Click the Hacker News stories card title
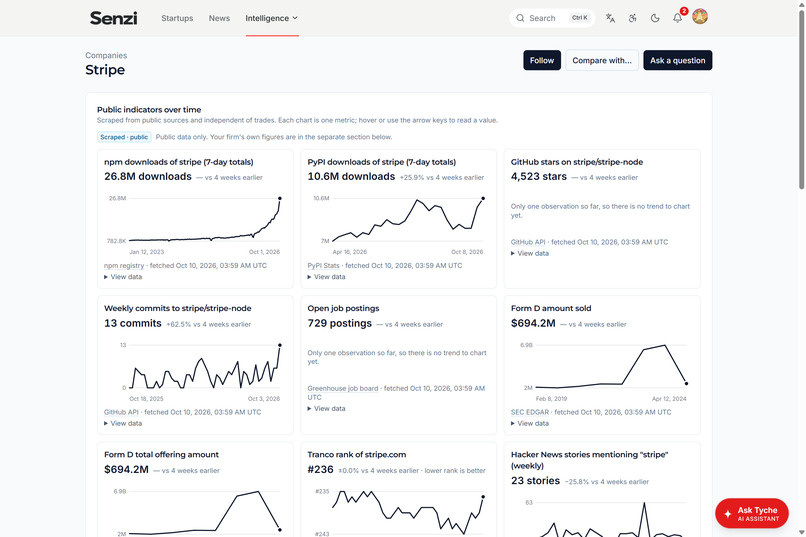 coord(589,460)
